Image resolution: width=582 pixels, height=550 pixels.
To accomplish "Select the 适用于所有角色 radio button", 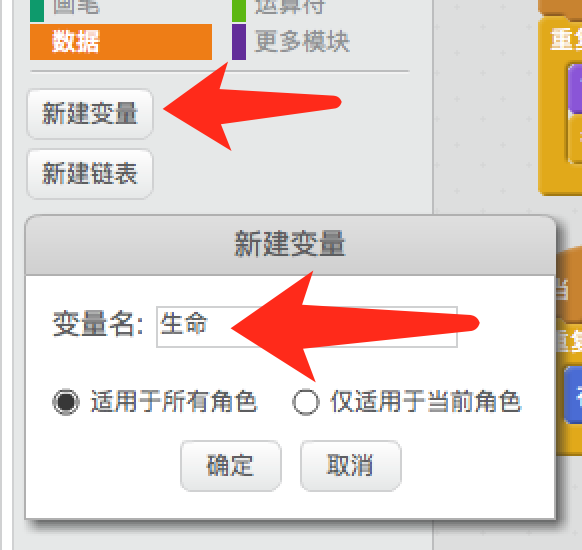I will (x=66, y=402).
